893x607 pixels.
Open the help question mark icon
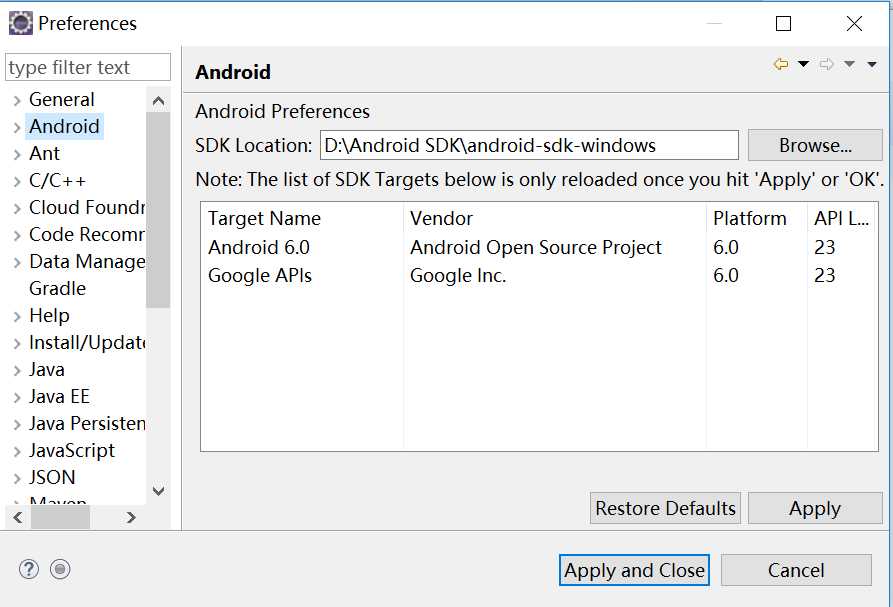pos(28,569)
